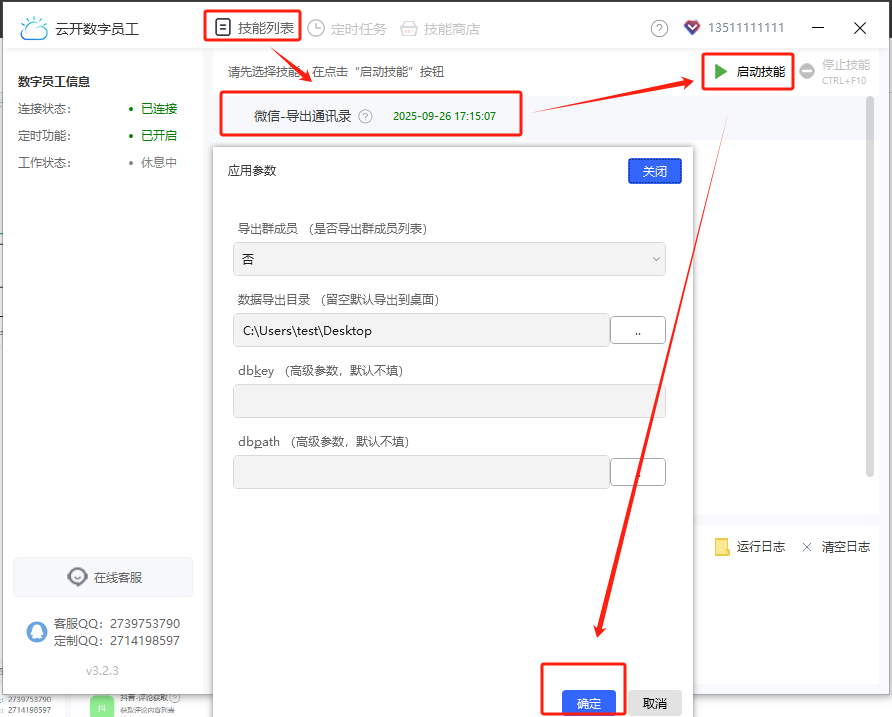This screenshot has height=717, width=892.
Task: Close the 应用参数 dialog with 关闭
Action: (654, 172)
